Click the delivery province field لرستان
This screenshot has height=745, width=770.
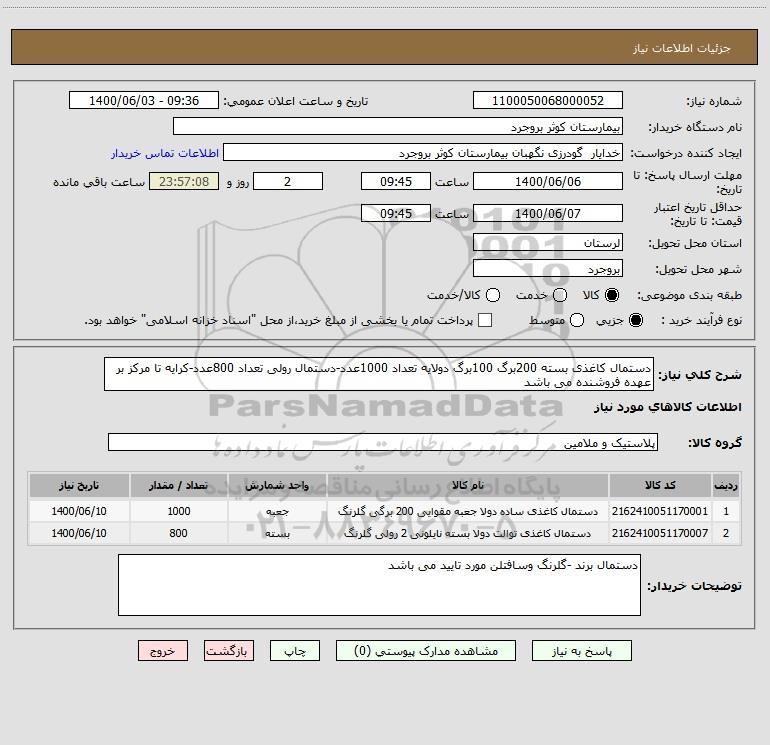coord(548,243)
